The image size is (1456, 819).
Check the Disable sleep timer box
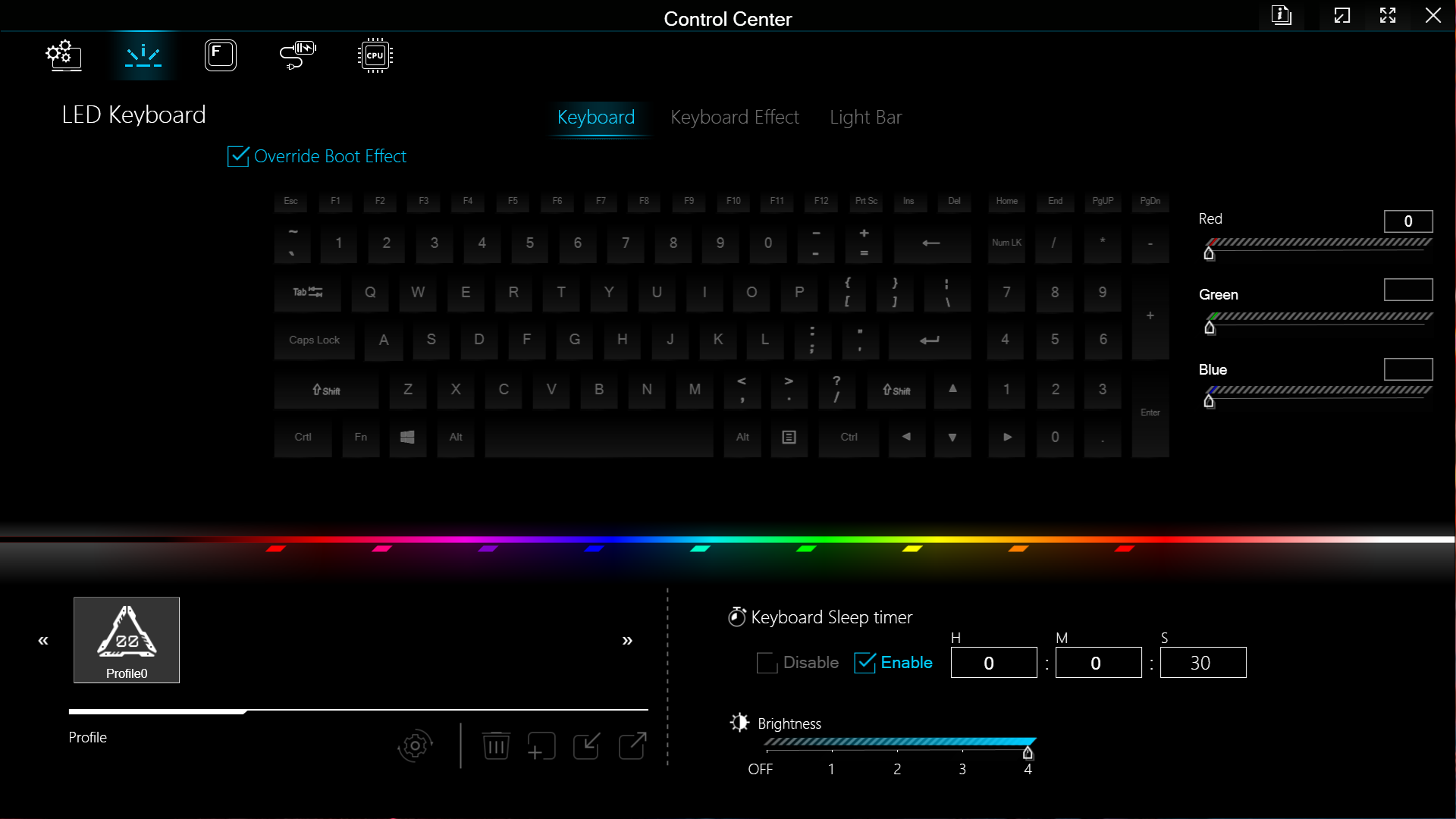point(767,663)
